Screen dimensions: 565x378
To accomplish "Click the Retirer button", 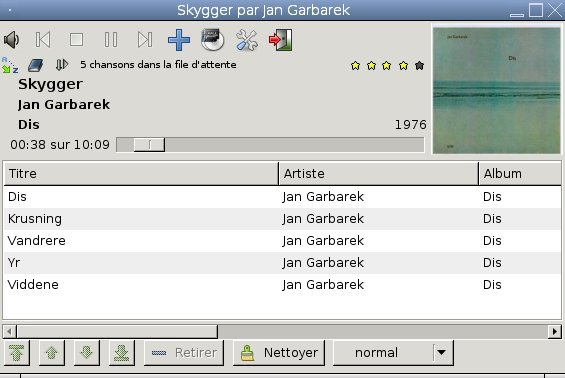I will (x=184, y=353).
